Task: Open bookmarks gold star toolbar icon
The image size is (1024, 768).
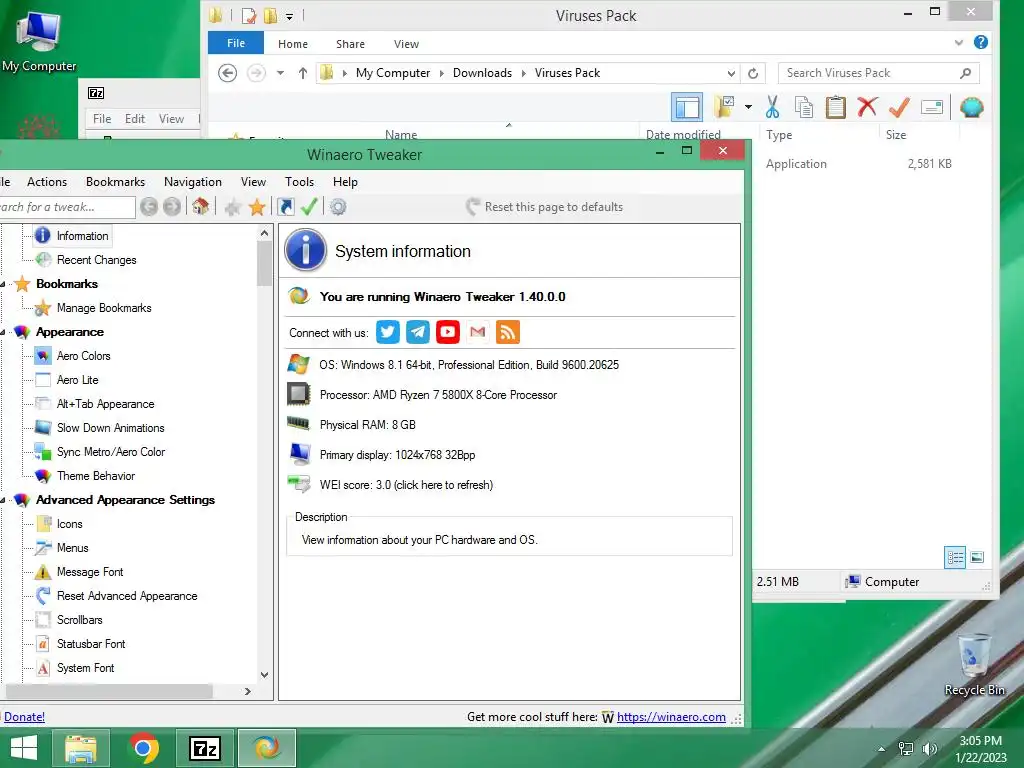Action: tap(257, 207)
